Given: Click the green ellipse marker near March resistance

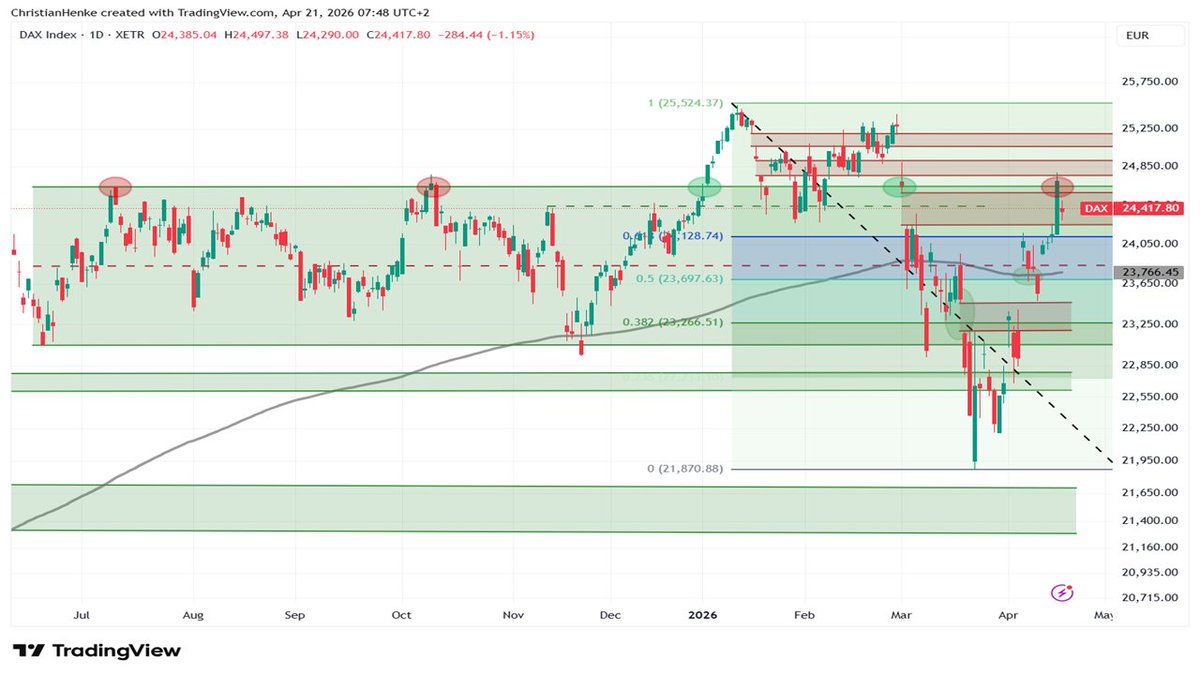Looking at the screenshot, I should (x=901, y=186).
